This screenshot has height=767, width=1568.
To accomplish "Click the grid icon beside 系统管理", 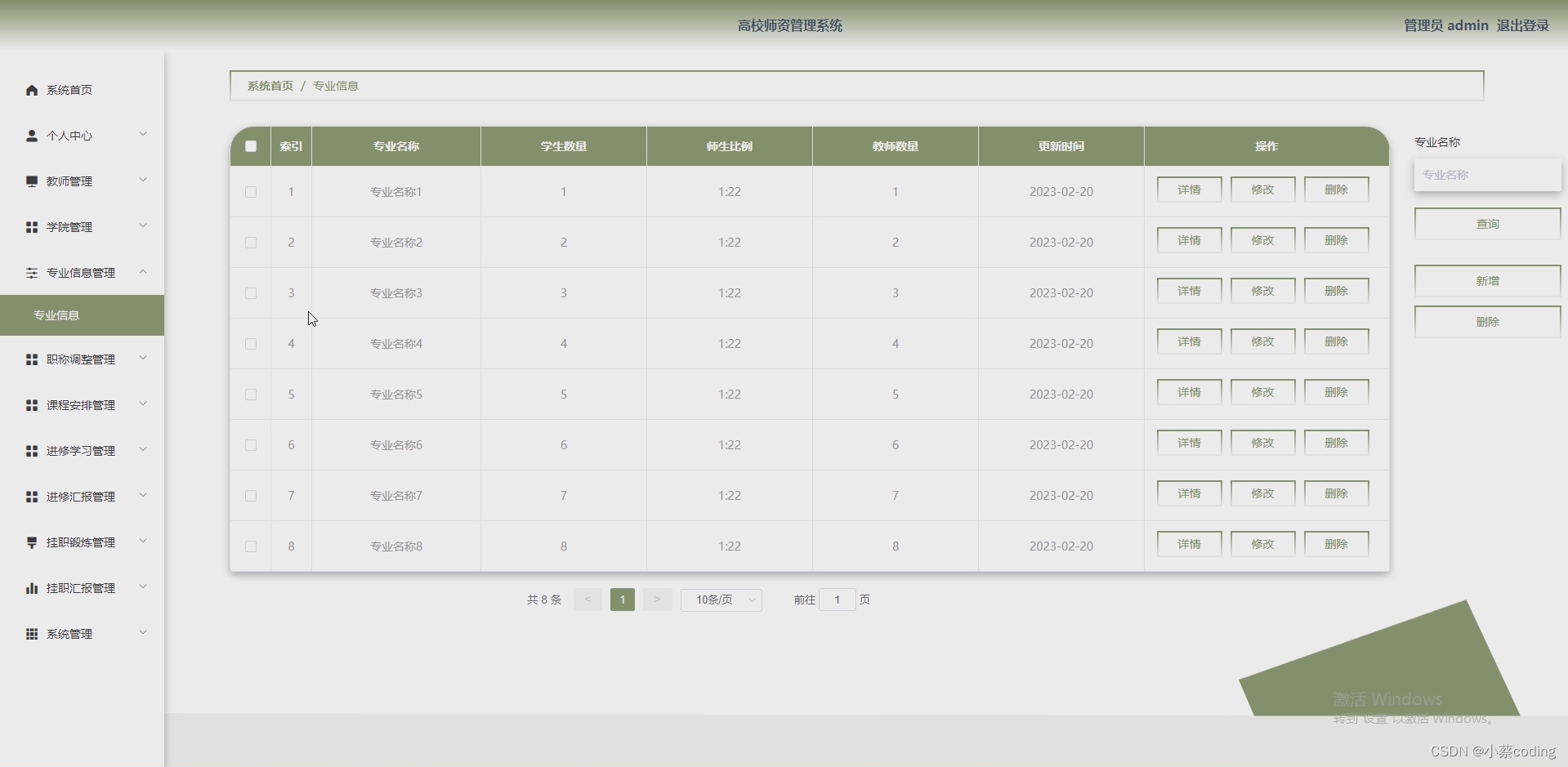I will (x=32, y=634).
